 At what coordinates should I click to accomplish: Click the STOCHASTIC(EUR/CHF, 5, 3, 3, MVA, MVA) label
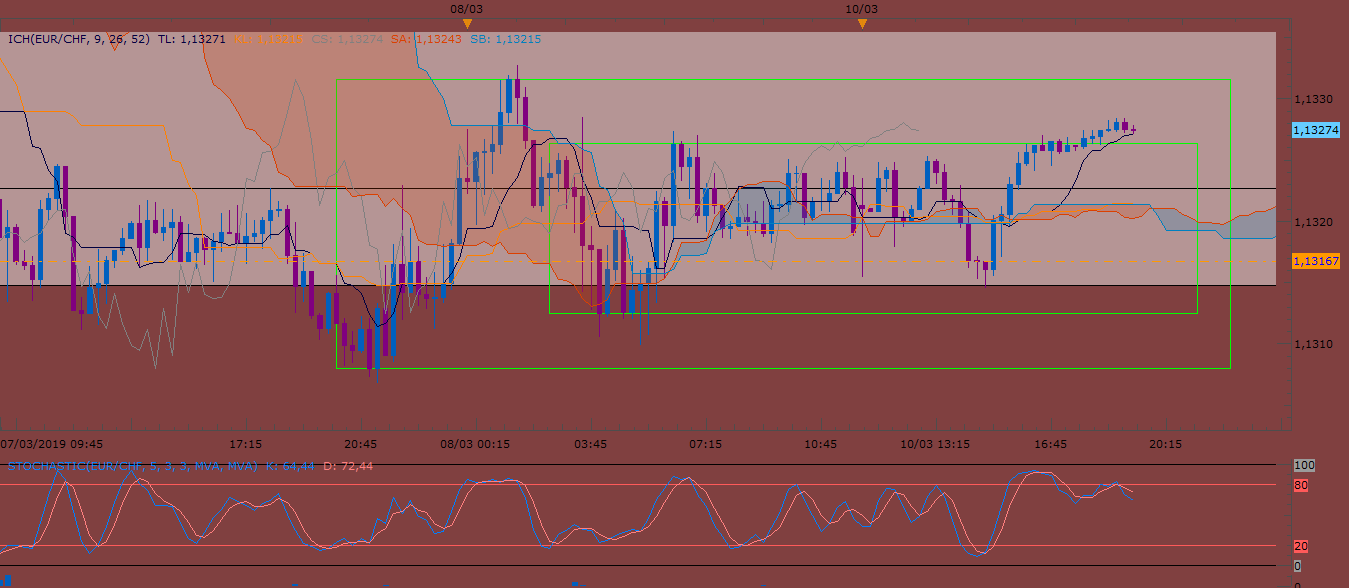133,466
